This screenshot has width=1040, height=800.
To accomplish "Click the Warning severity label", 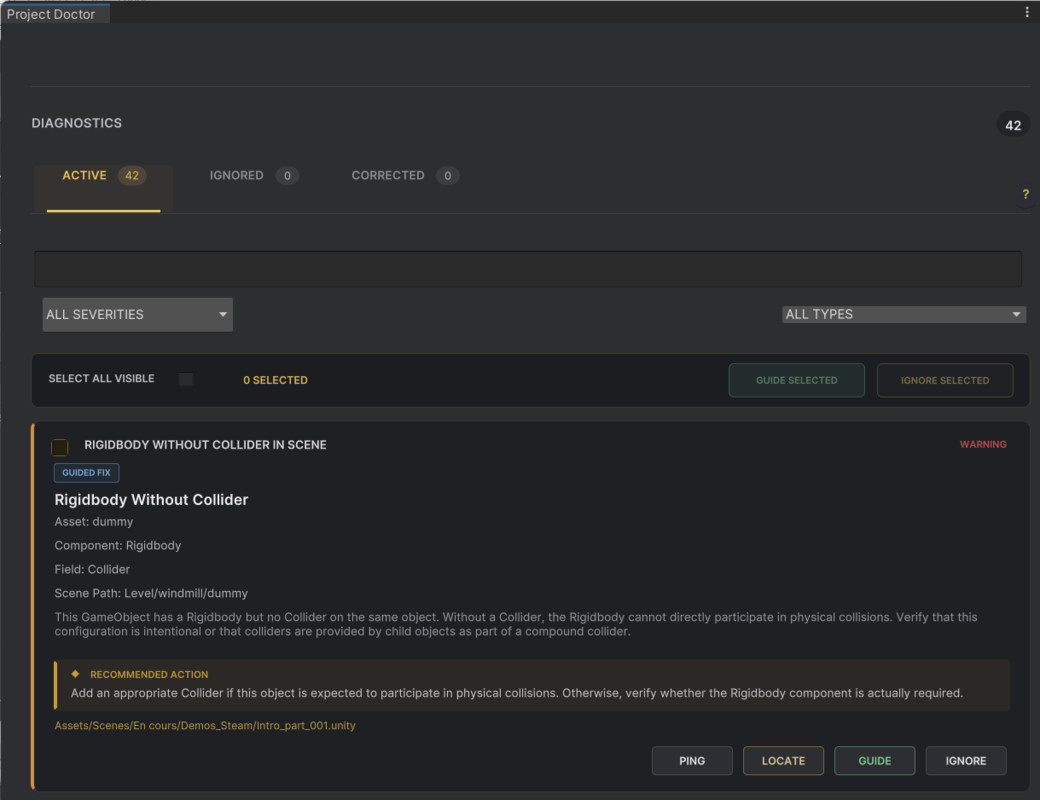I will tap(983, 444).
